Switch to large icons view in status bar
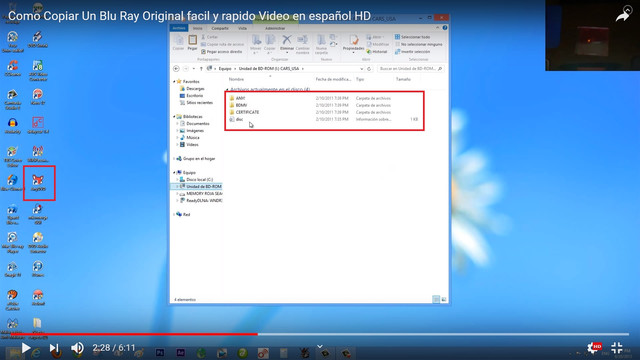Screen dimensions: 640x360 pyautogui.click(x=444, y=300)
